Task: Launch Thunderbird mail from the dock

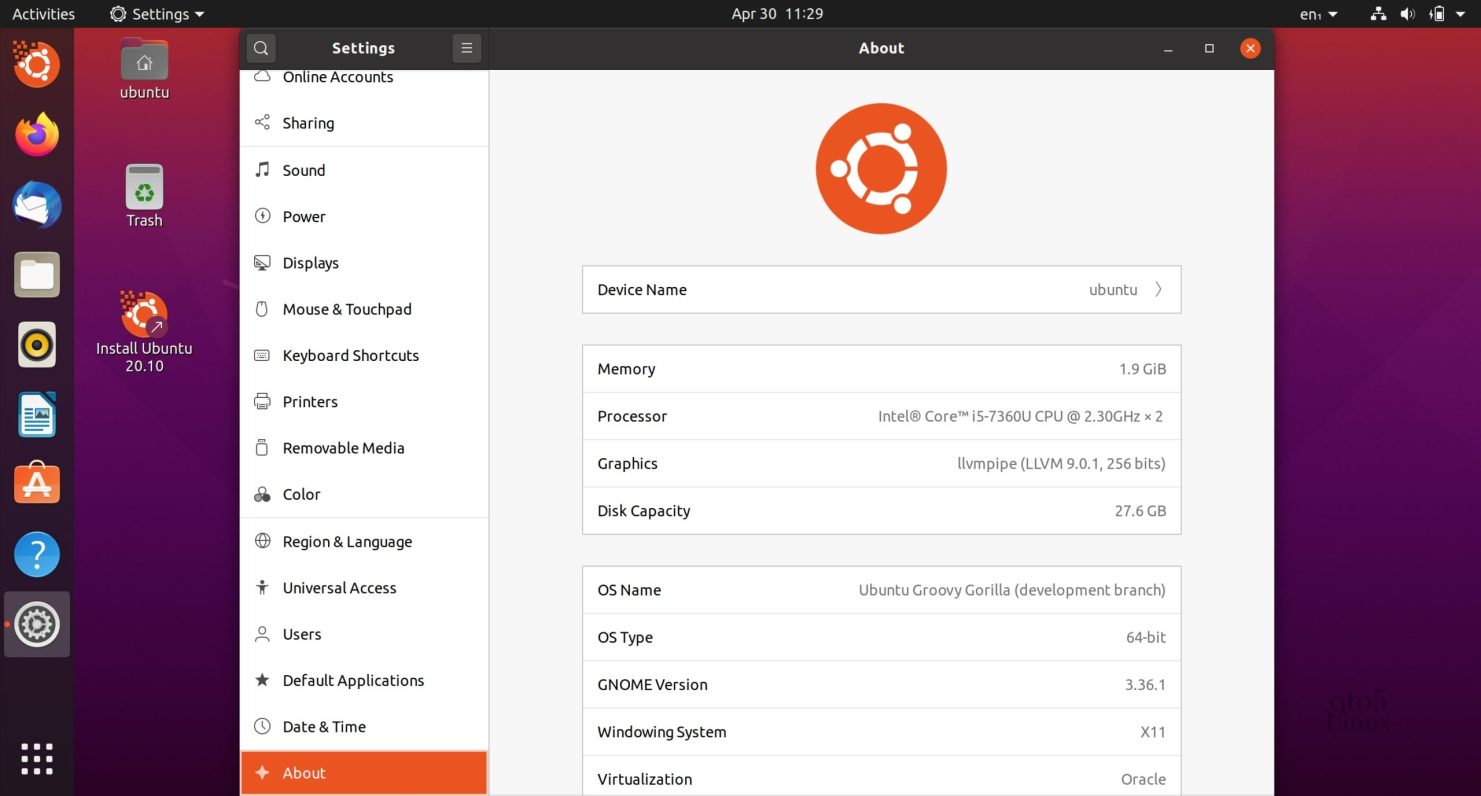Action: (x=37, y=204)
